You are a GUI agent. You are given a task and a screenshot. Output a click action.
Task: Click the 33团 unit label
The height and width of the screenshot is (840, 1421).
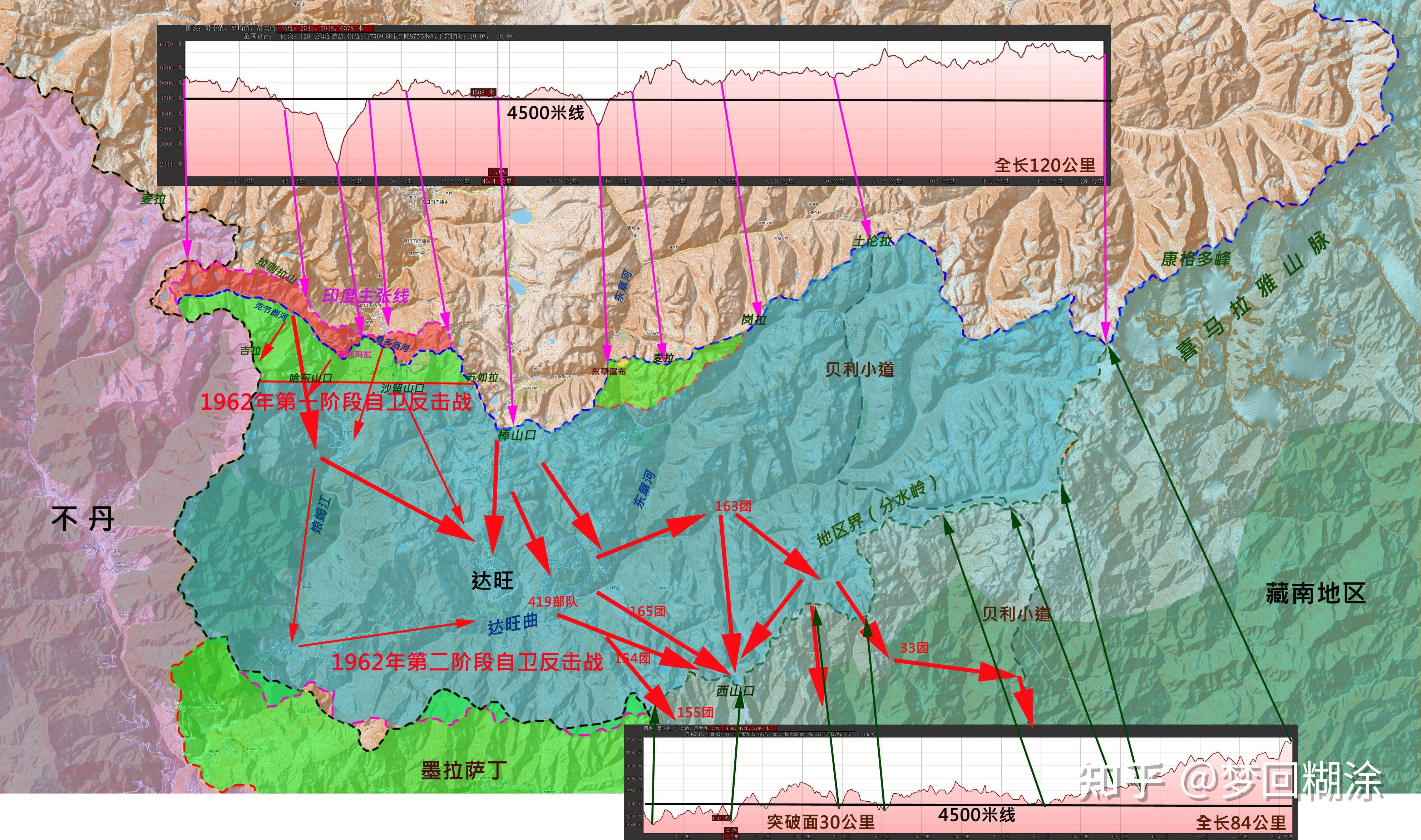(914, 648)
